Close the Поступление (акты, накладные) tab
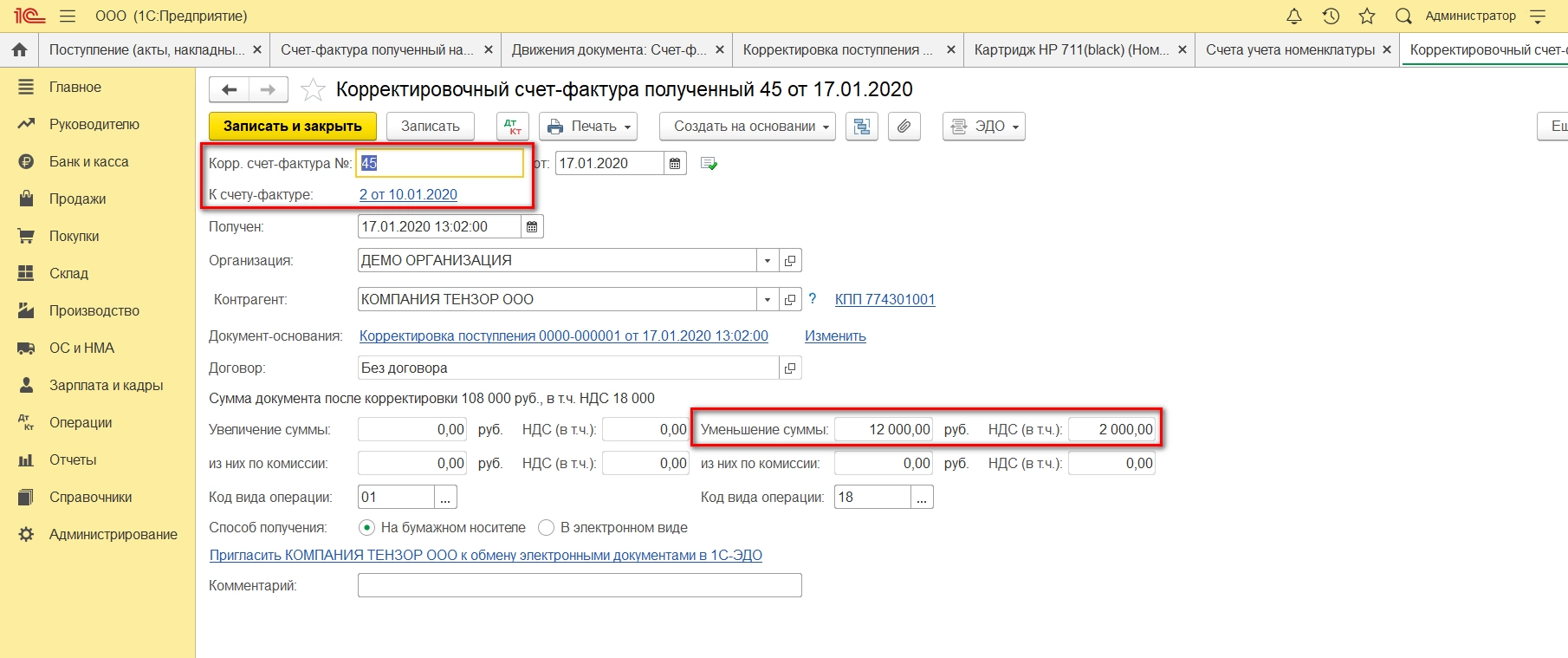This screenshot has height=658, width=1568. (x=257, y=50)
